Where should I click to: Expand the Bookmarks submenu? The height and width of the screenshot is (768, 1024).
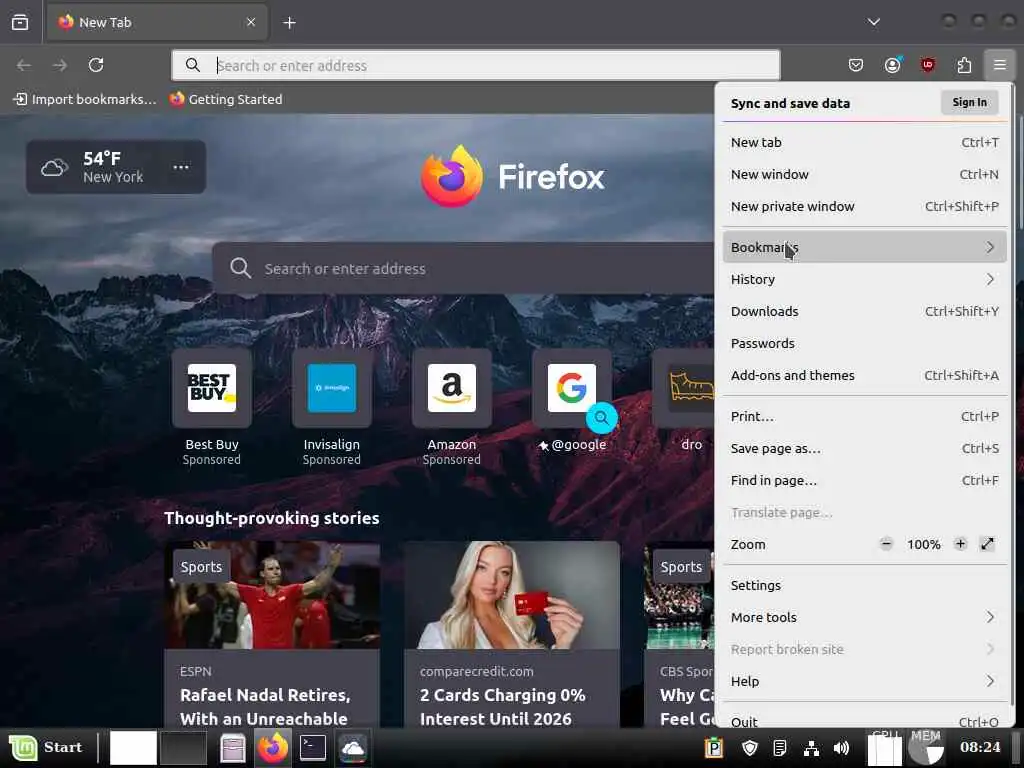[865, 248]
